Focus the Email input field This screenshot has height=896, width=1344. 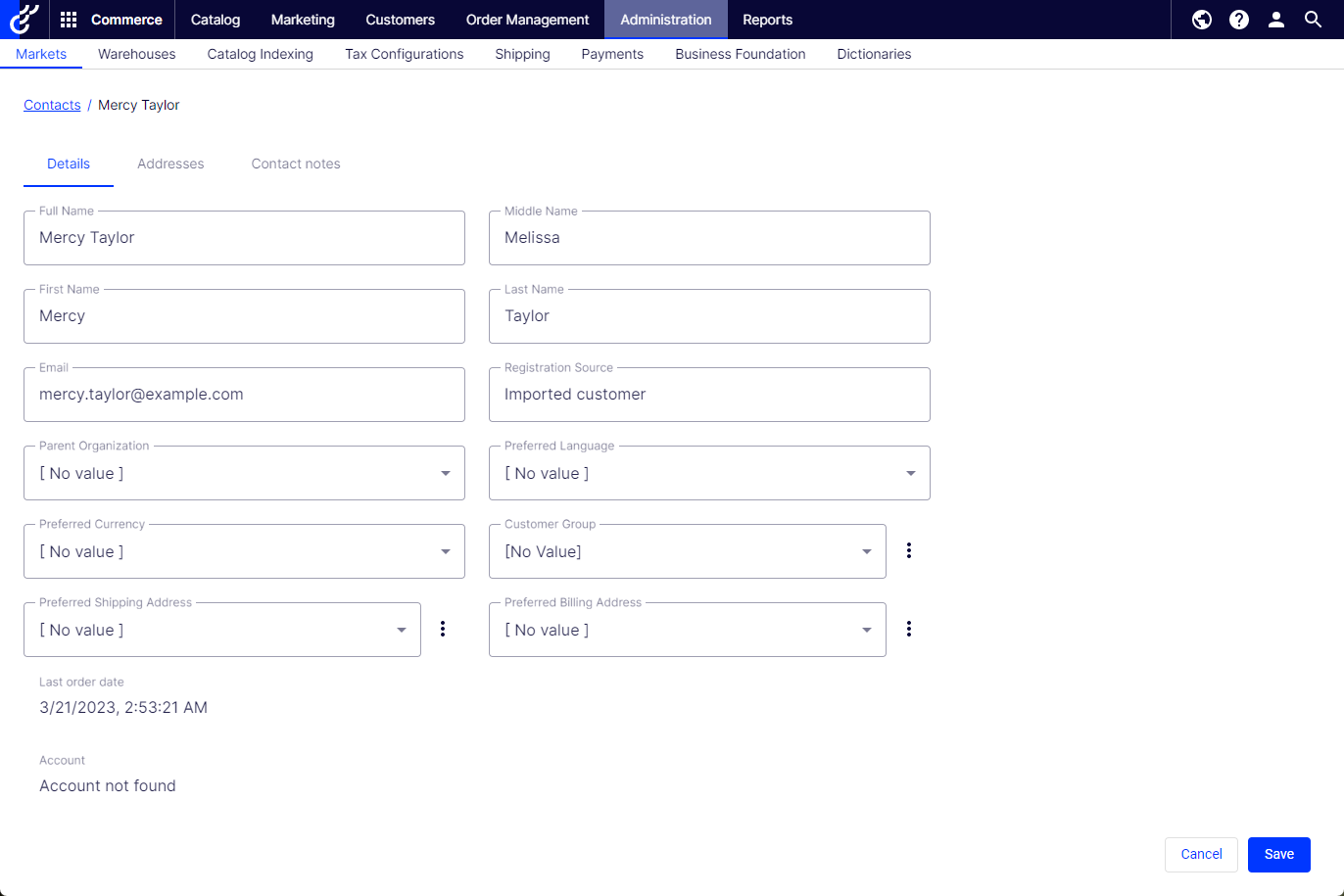point(244,395)
